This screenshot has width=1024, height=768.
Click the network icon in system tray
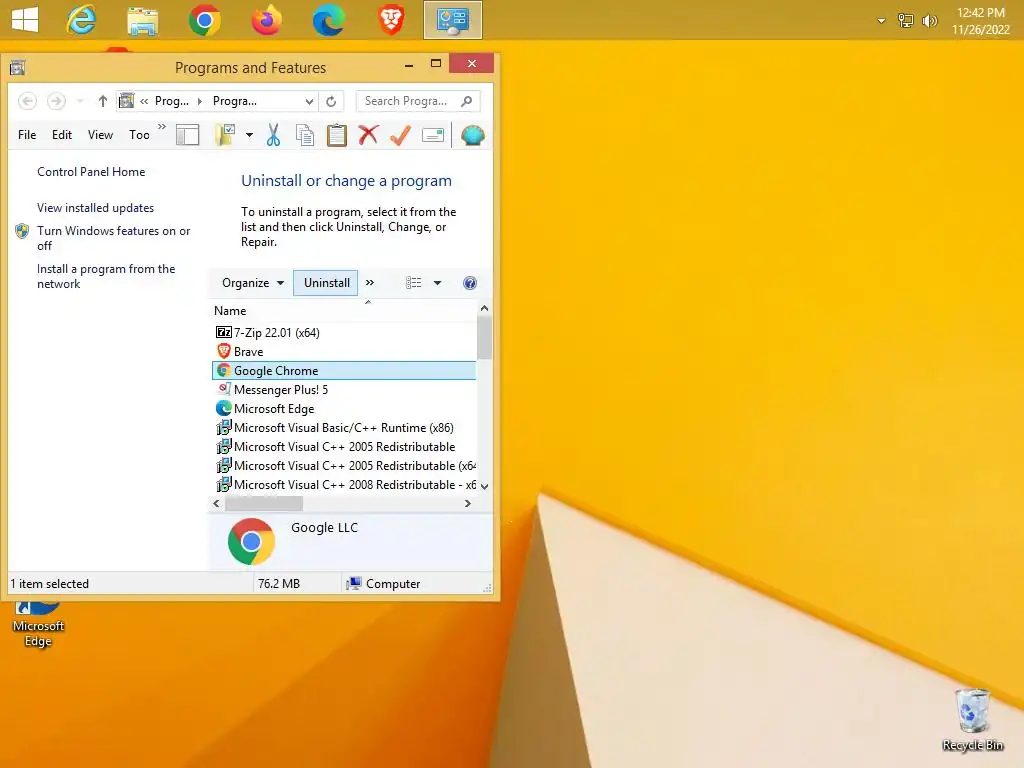pyautogui.click(x=905, y=21)
